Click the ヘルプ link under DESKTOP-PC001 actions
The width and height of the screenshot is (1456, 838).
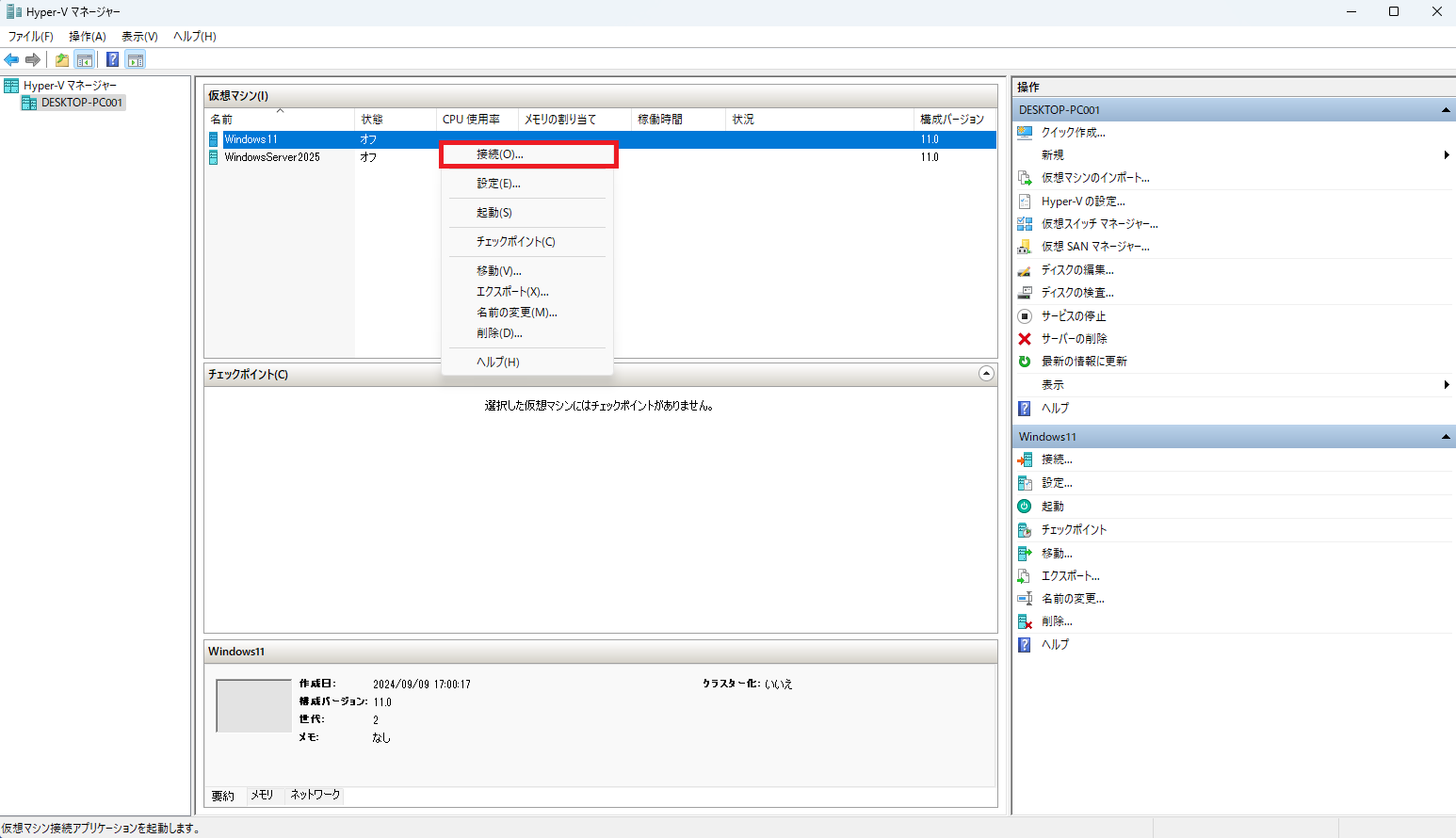tap(1055, 409)
